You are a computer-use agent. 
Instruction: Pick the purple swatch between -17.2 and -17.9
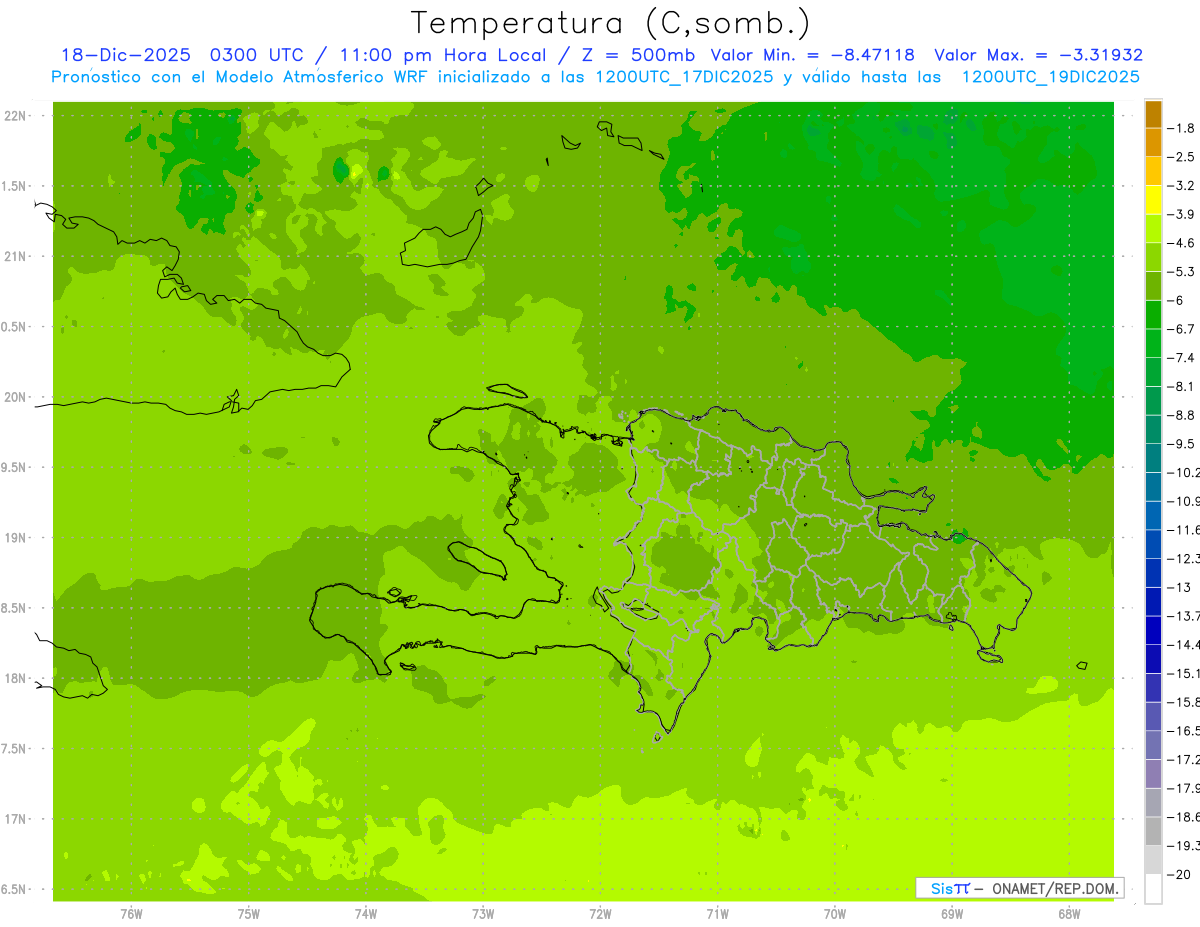[x=1153, y=774]
